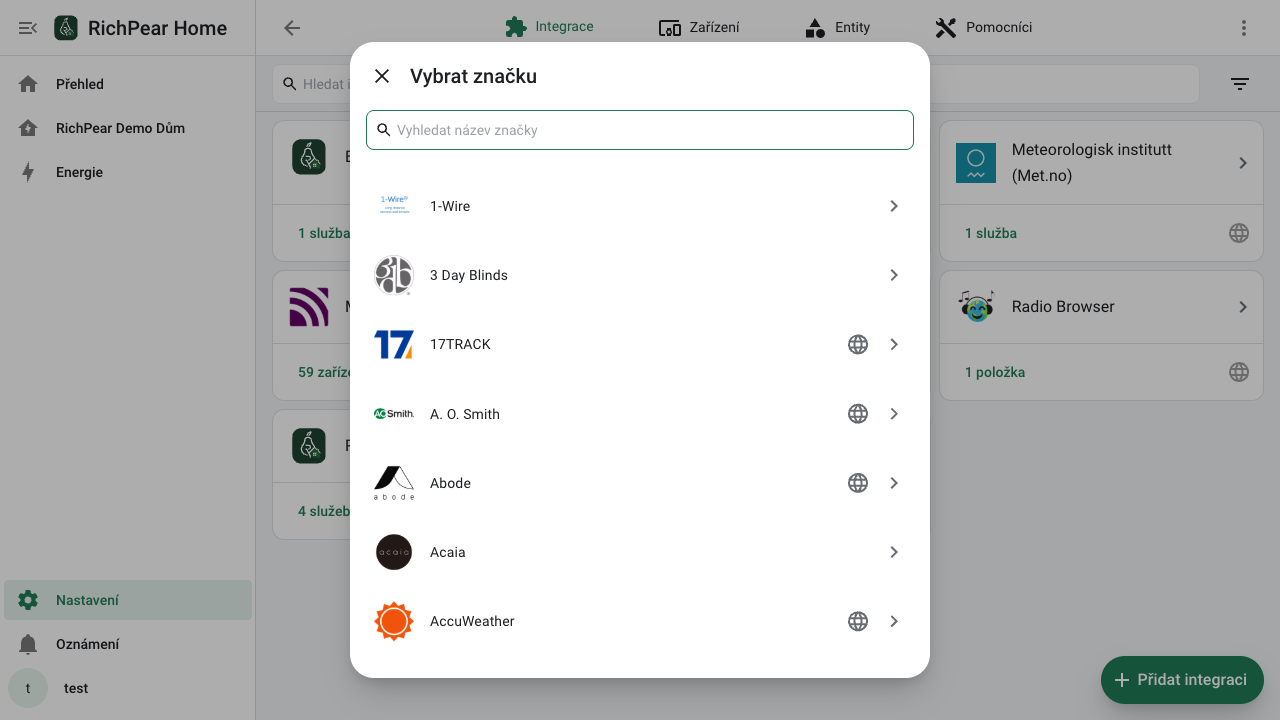Viewport: 1280px width, 720px height.
Task: Switch to the Integrace tab
Action: pyautogui.click(x=550, y=27)
